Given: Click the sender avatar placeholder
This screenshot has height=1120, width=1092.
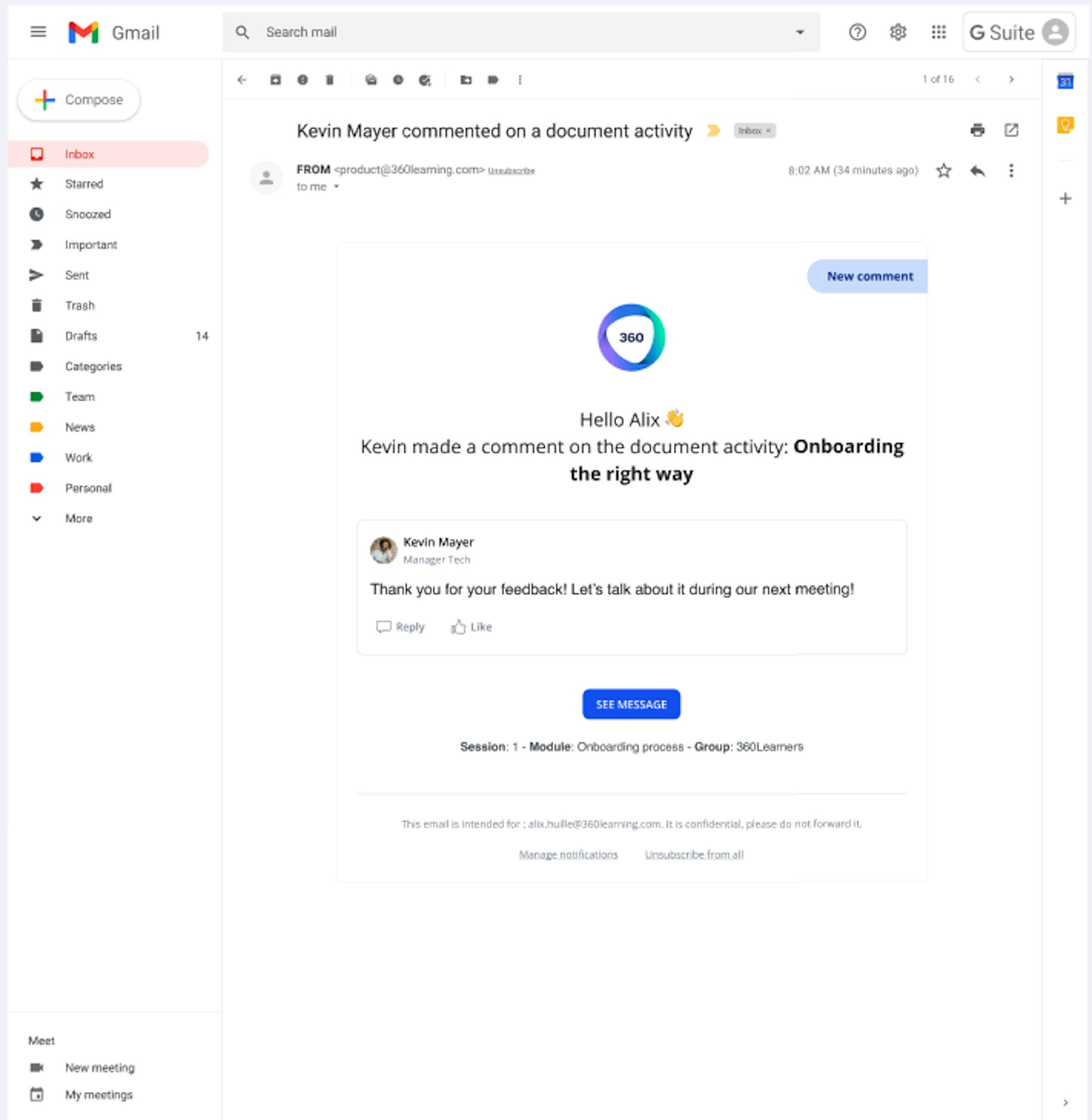Looking at the screenshot, I should pyautogui.click(x=266, y=178).
